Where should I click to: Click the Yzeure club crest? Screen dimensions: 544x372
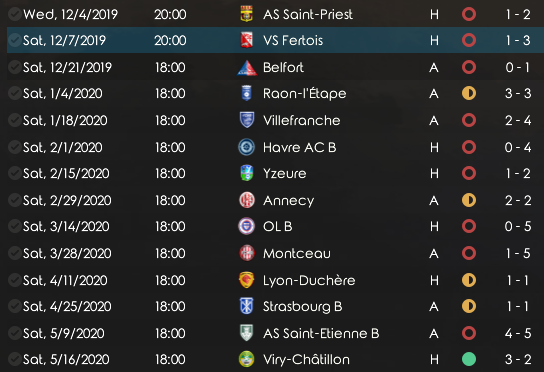pyautogui.click(x=247, y=173)
